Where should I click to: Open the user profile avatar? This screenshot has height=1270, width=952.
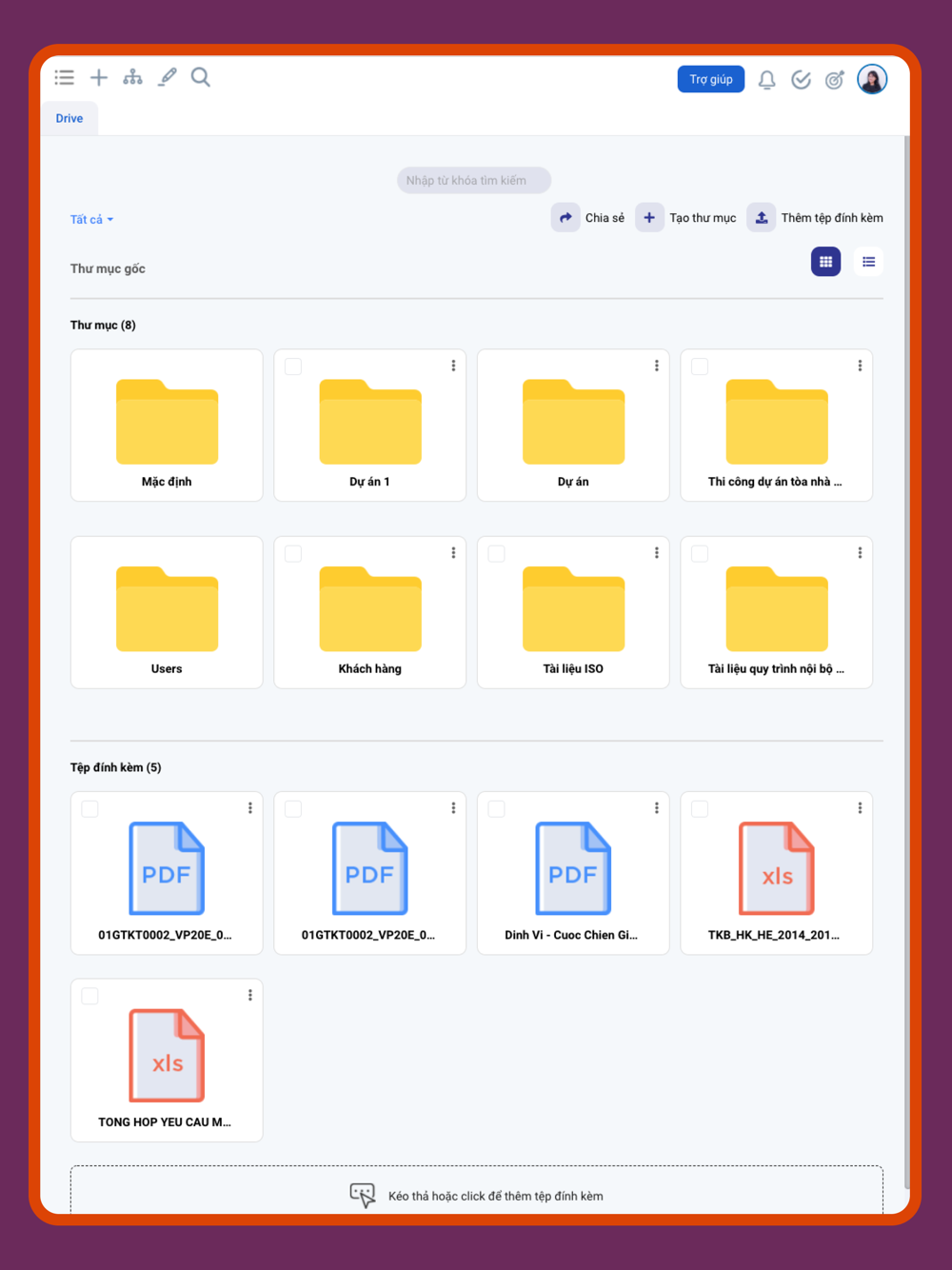[872, 79]
